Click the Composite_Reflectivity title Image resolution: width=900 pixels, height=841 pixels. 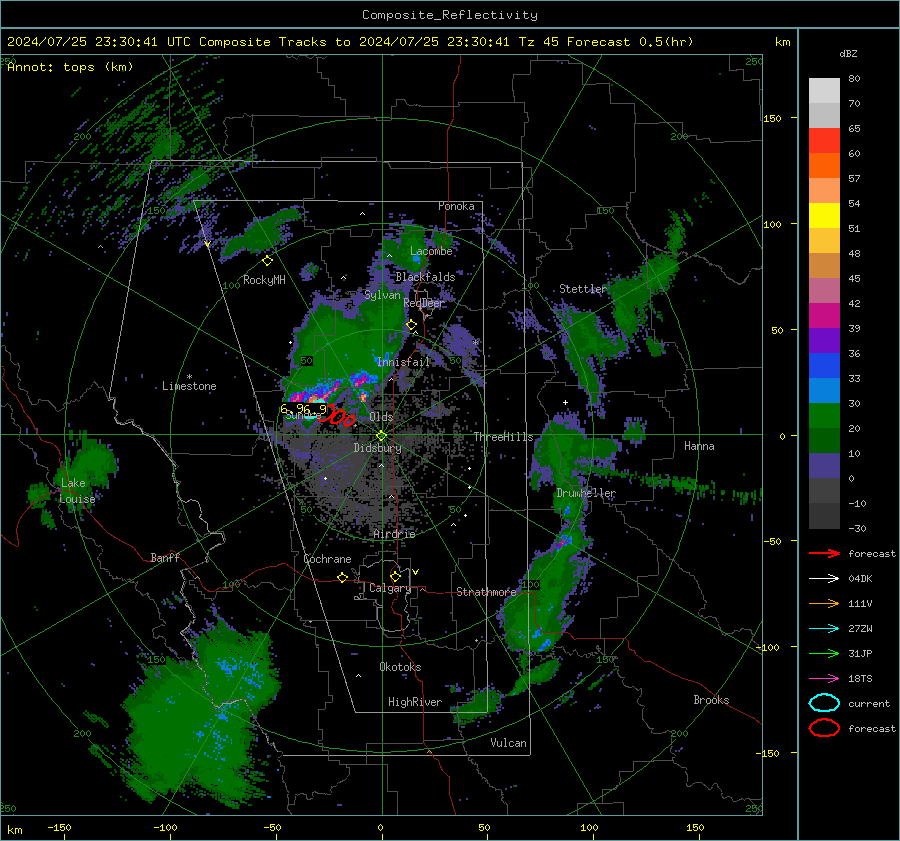click(450, 15)
